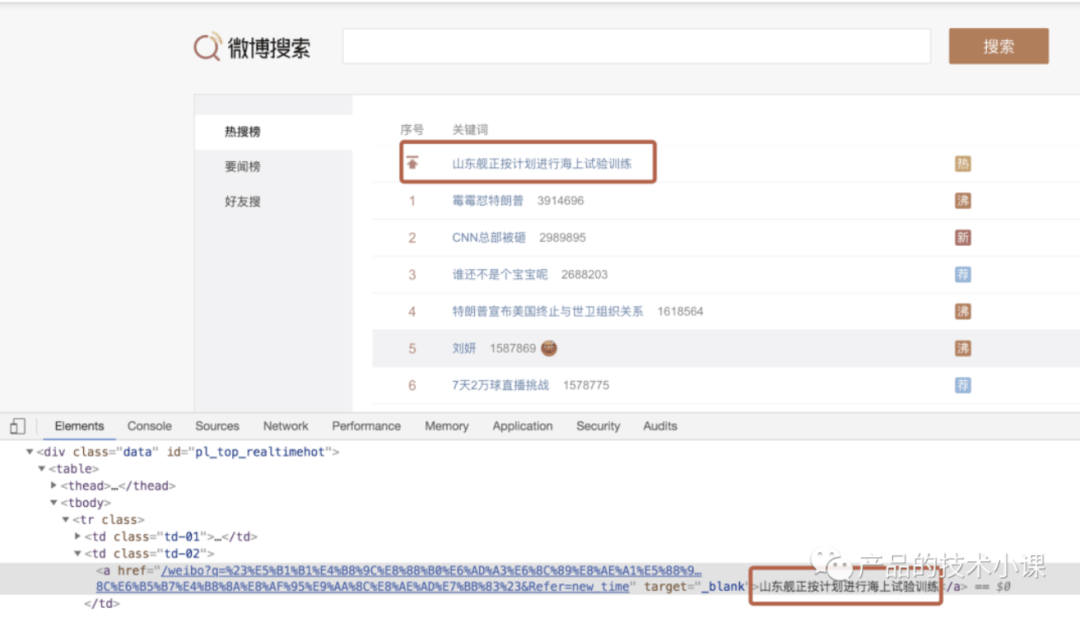Click the heat count 3914696
The height and width of the screenshot is (627, 1080).
(560, 201)
